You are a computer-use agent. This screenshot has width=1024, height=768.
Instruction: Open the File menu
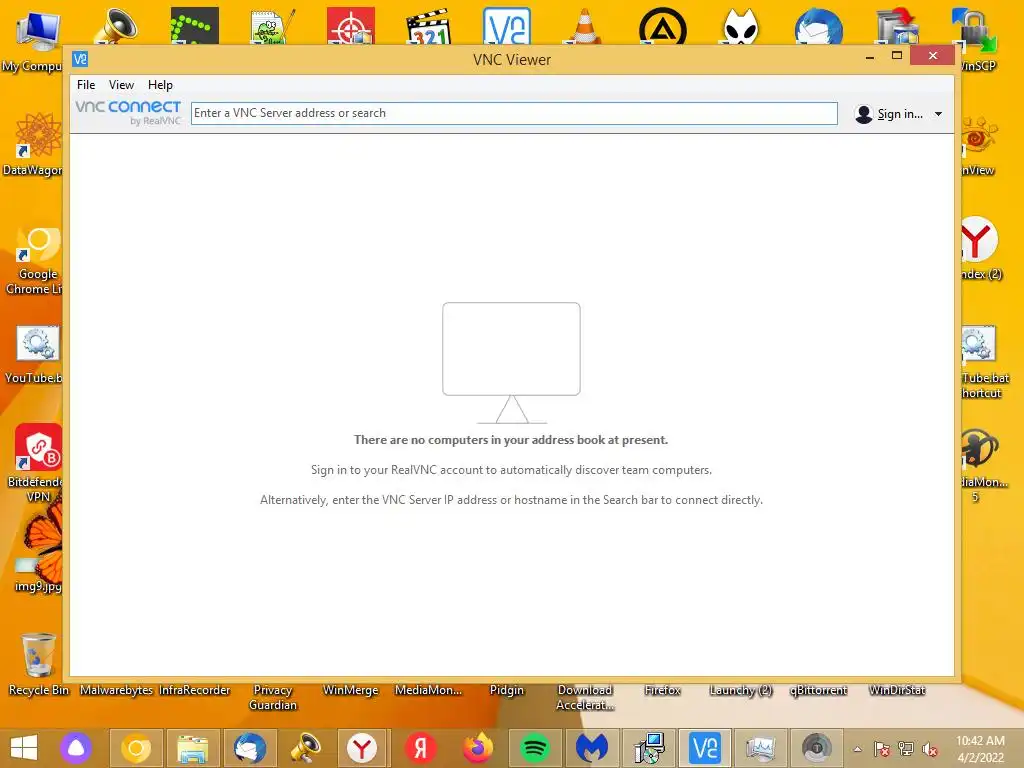point(86,85)
